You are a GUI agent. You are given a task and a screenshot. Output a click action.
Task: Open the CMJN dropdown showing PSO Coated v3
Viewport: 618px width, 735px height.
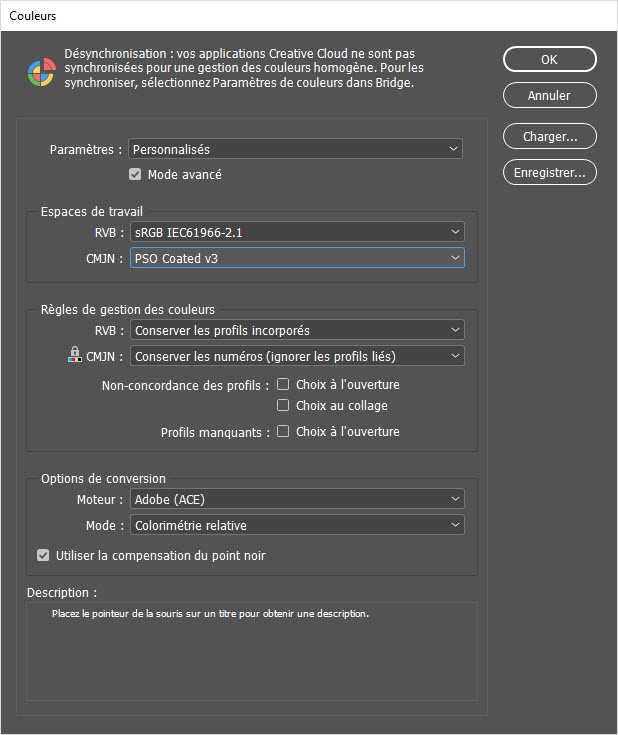click(297, 258)
